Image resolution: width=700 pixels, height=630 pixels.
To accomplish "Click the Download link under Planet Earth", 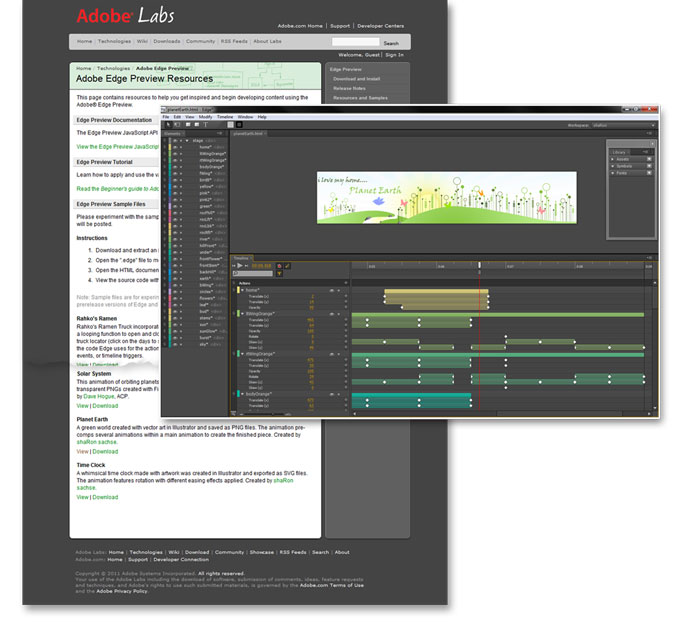I will pos(106,452).
